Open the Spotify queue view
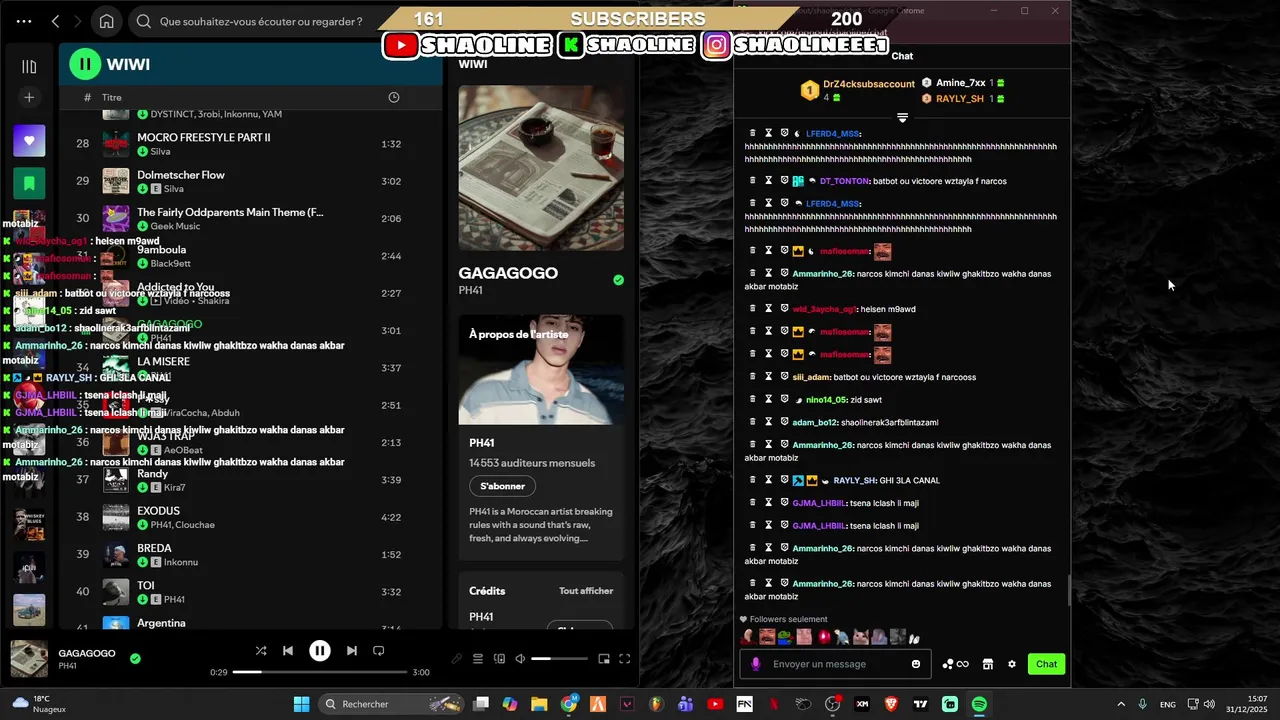This screenshot has width=1280, height=720. click(x=478, y=659)
